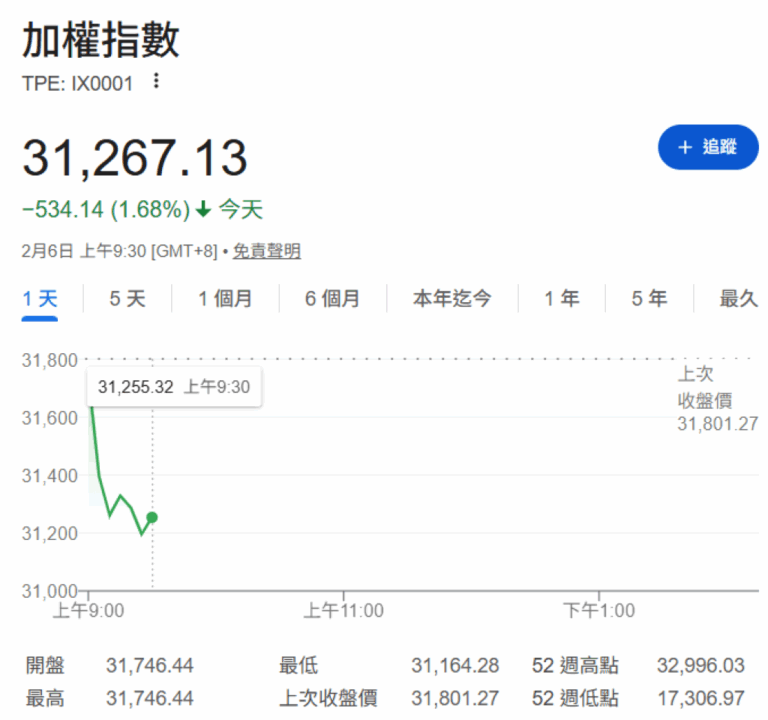Click the 31,255.32 上午9:00 chart tooltip
This screenshot has height=720, width=768.
pos(174,387)
